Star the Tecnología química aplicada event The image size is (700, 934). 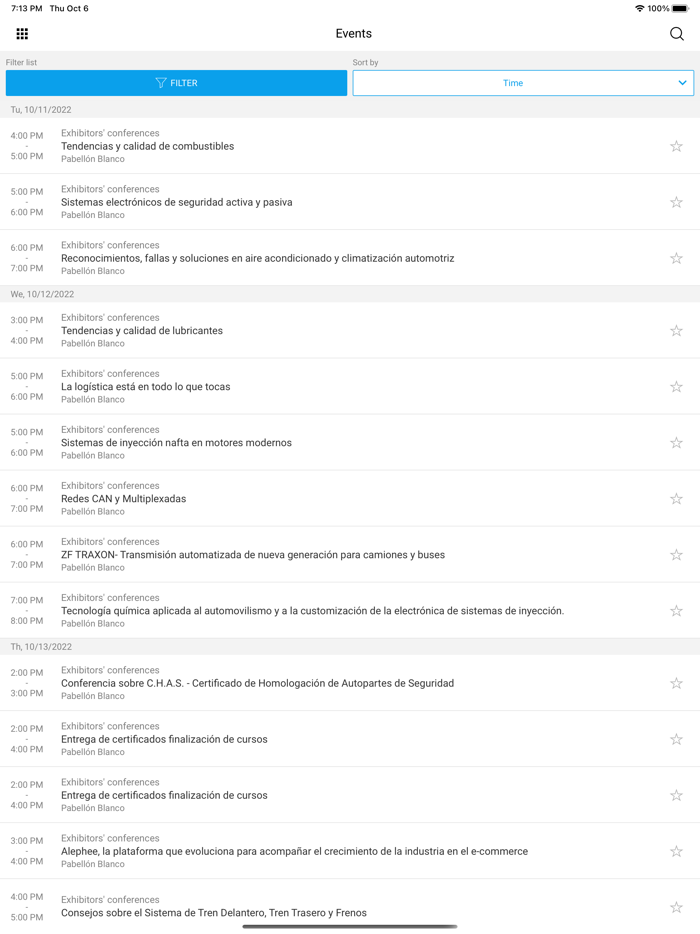click(676, 611)
